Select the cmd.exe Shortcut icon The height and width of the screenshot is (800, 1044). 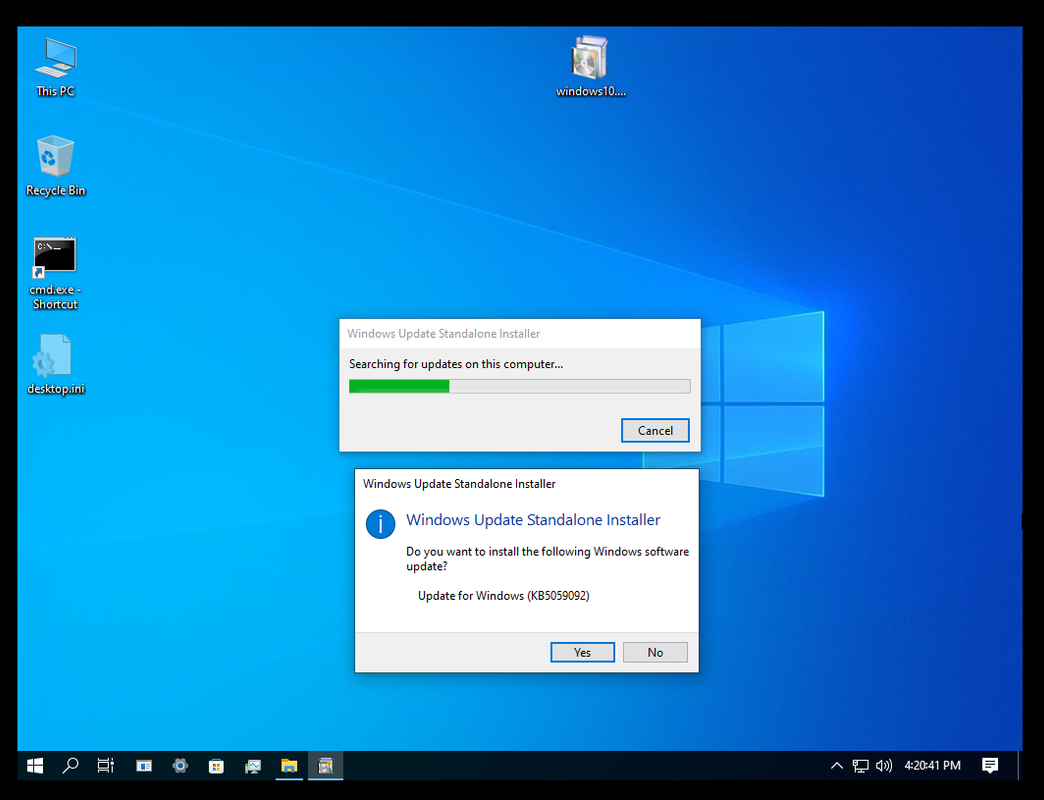(55, 274)
